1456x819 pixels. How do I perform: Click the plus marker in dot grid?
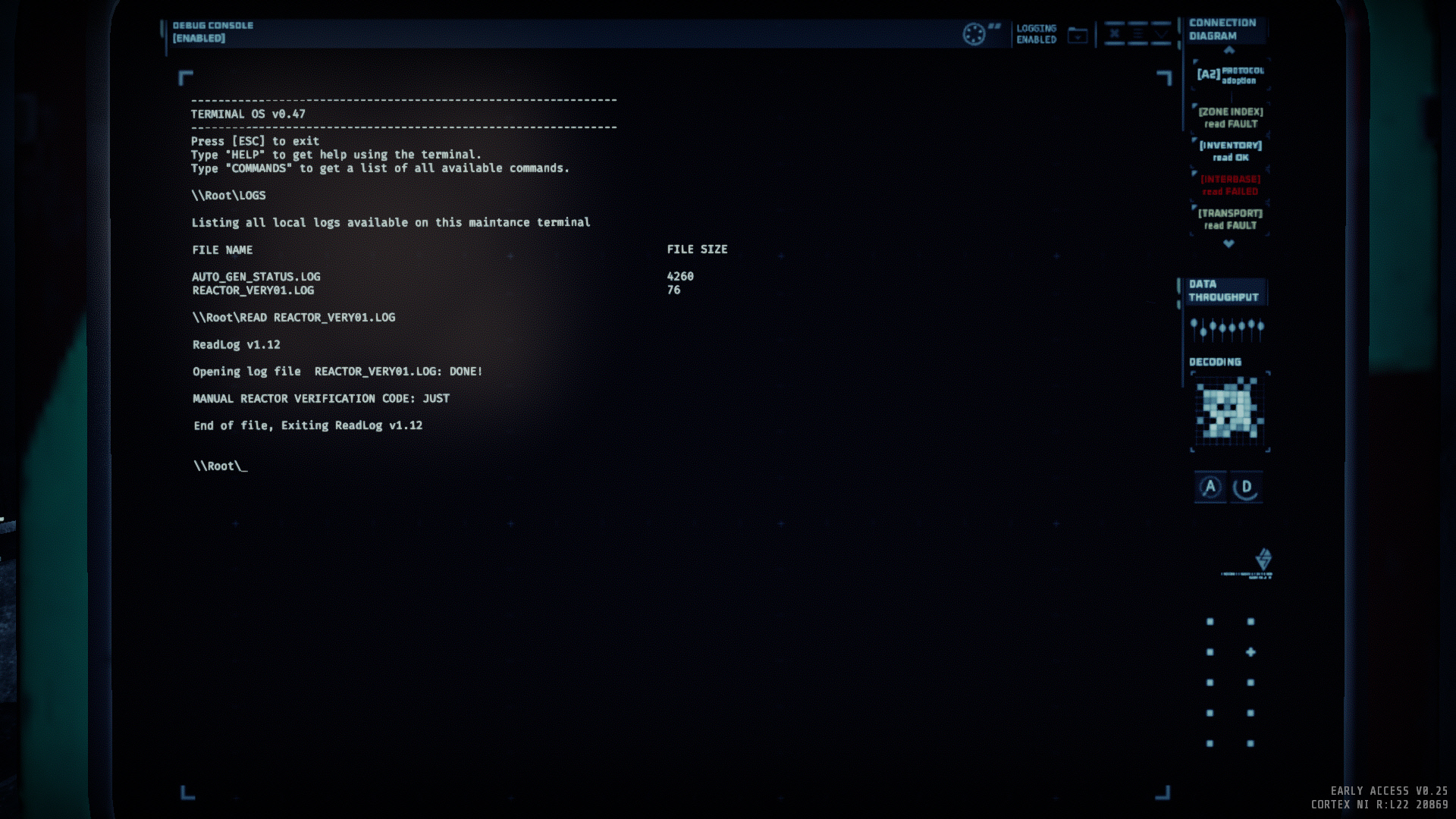click(x=1250, y=652)
